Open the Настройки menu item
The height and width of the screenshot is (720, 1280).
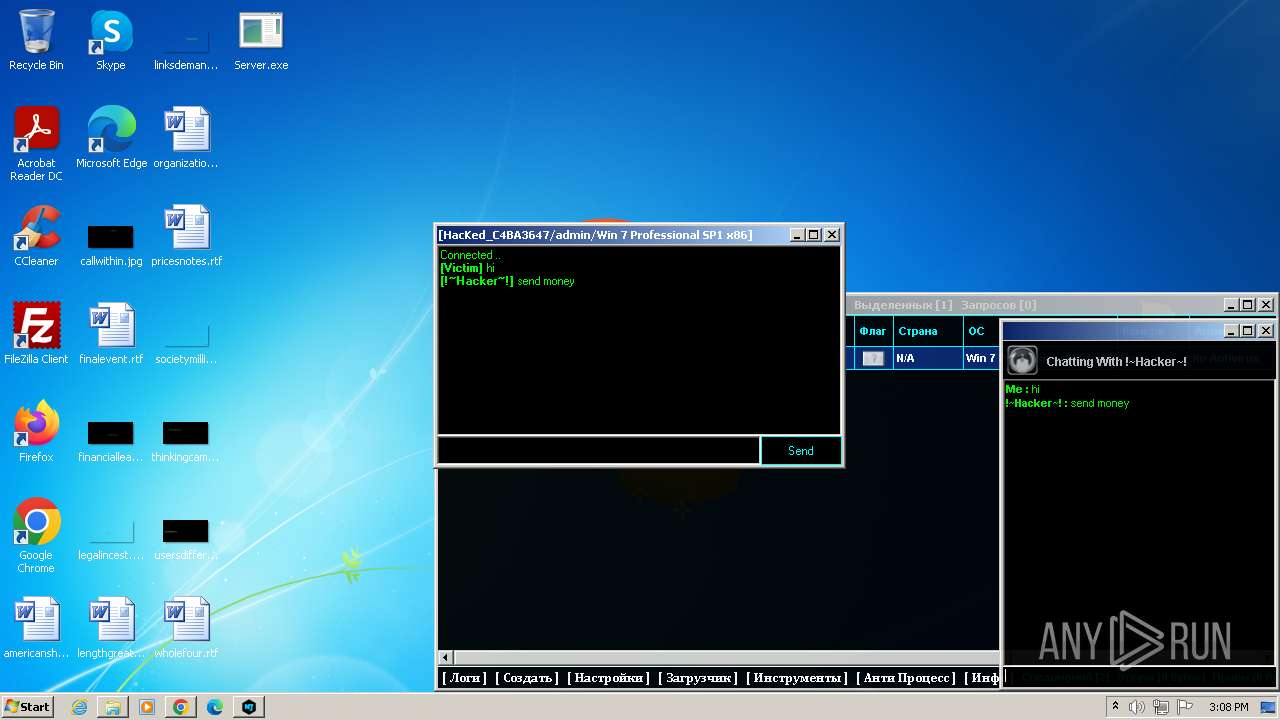608,678
